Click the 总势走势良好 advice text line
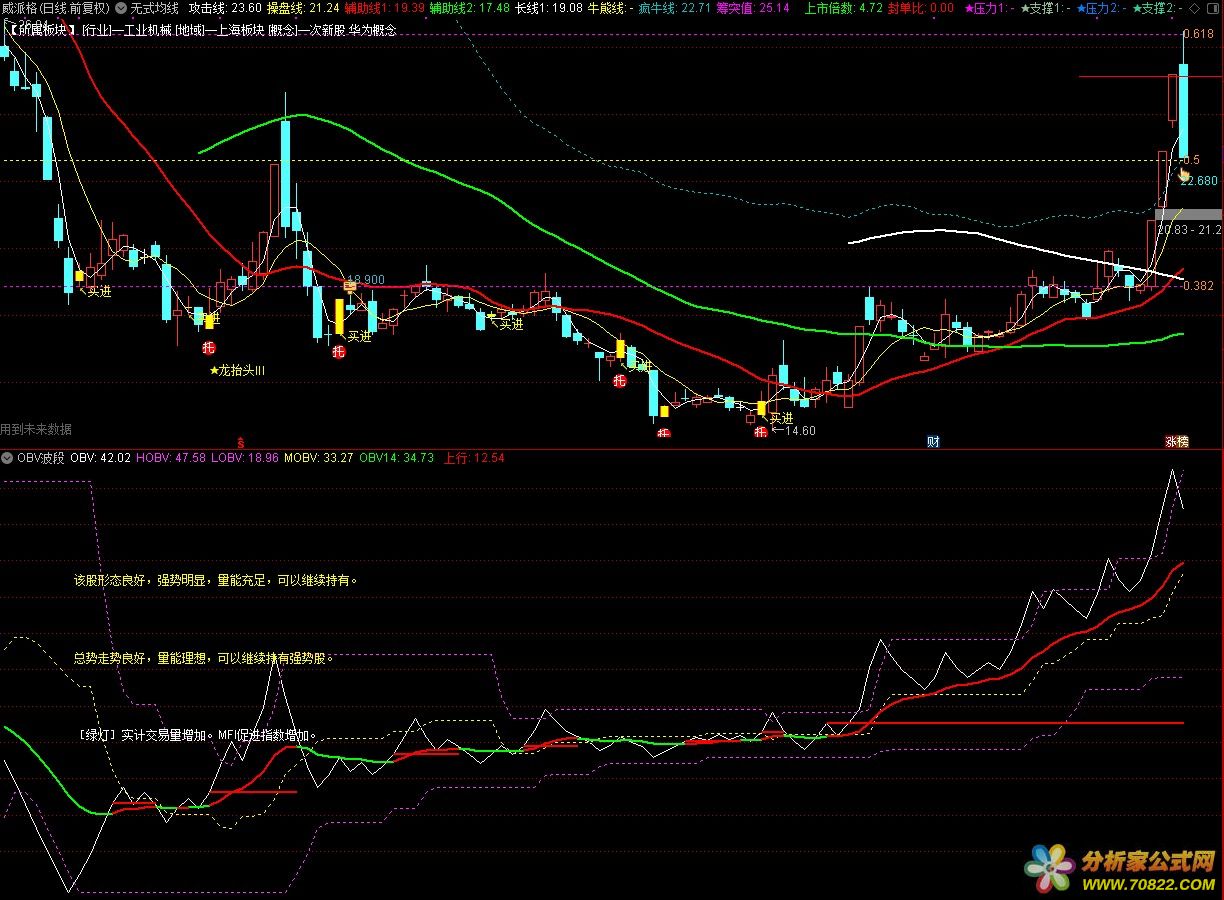Viewport: 1224px width, 900px height. [203, 658]
